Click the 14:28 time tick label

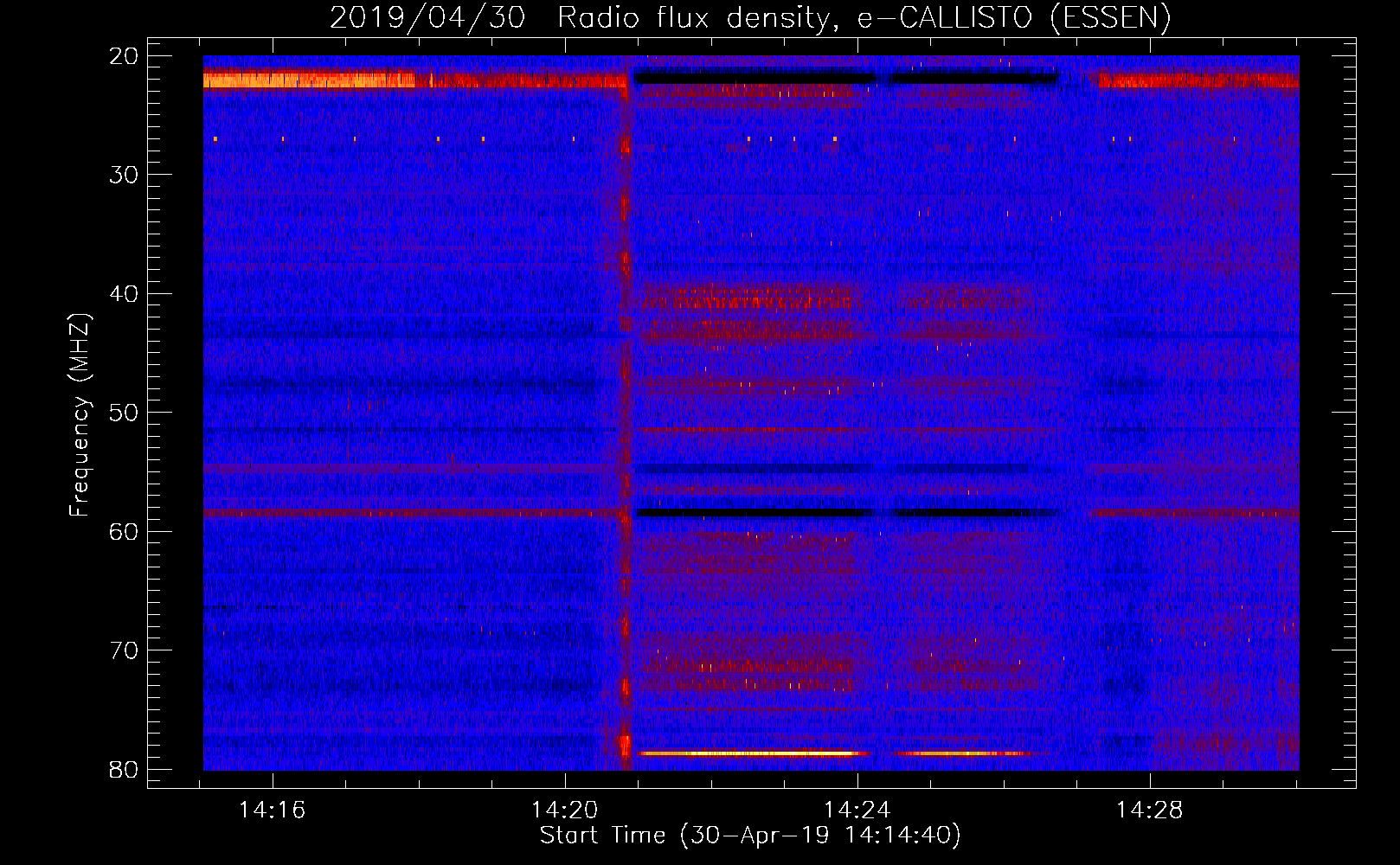click(1149, 811)
